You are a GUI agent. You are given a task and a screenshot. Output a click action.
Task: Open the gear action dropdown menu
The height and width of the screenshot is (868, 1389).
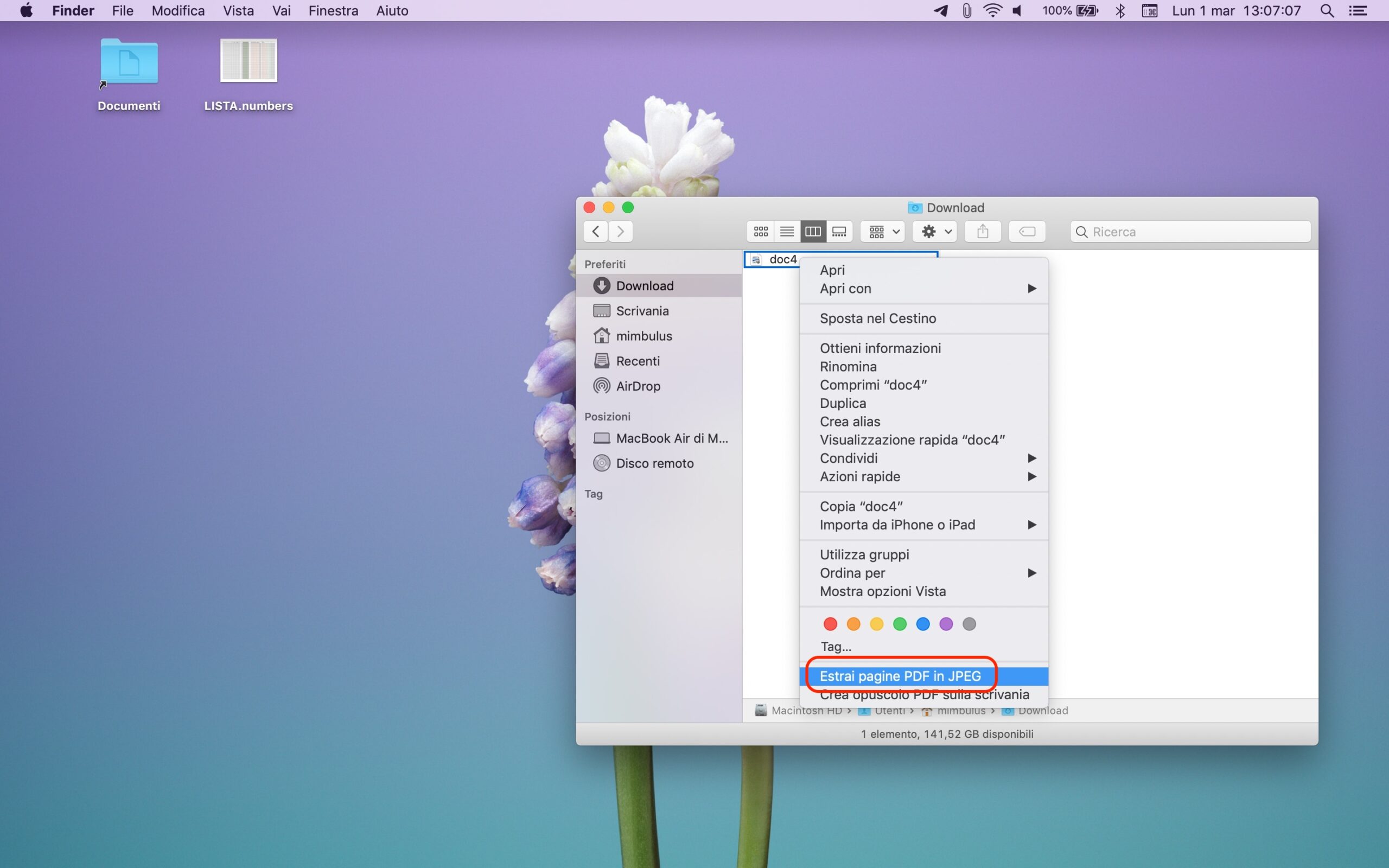935,231
